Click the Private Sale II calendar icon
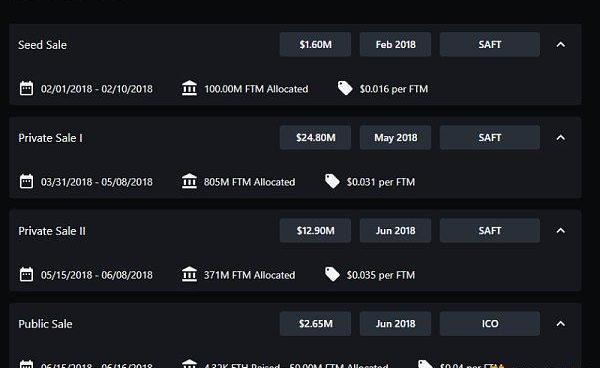This screenshot has height=368, width=600. click(26, 274)
